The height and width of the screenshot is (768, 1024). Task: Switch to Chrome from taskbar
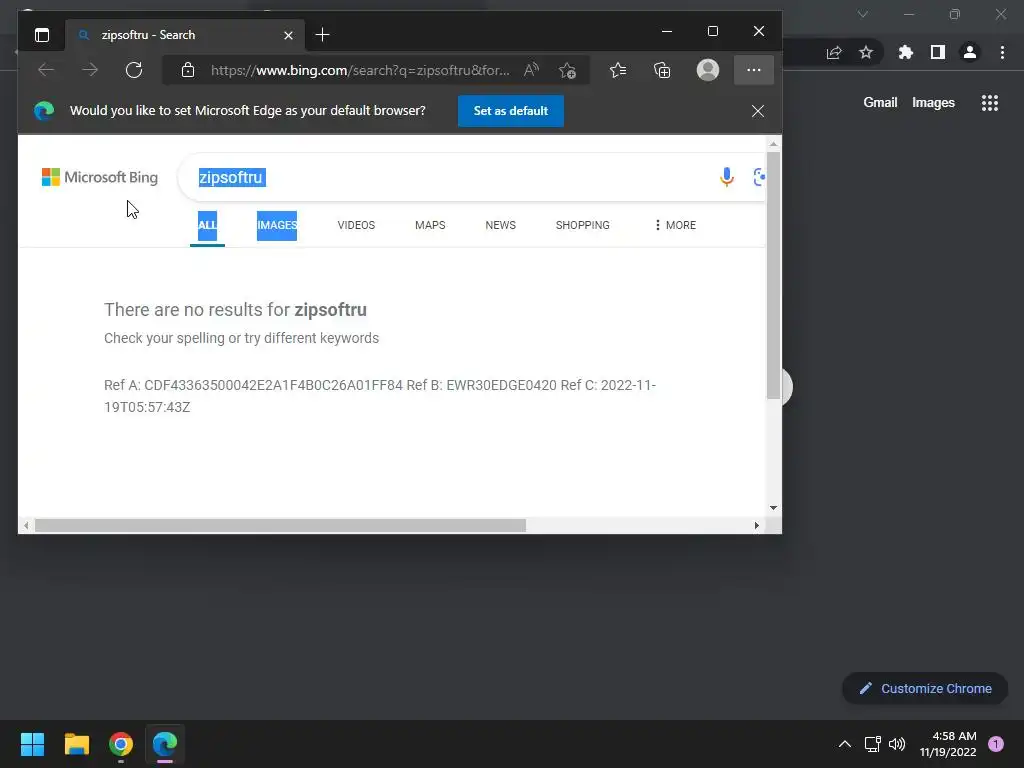pos(121,744)
